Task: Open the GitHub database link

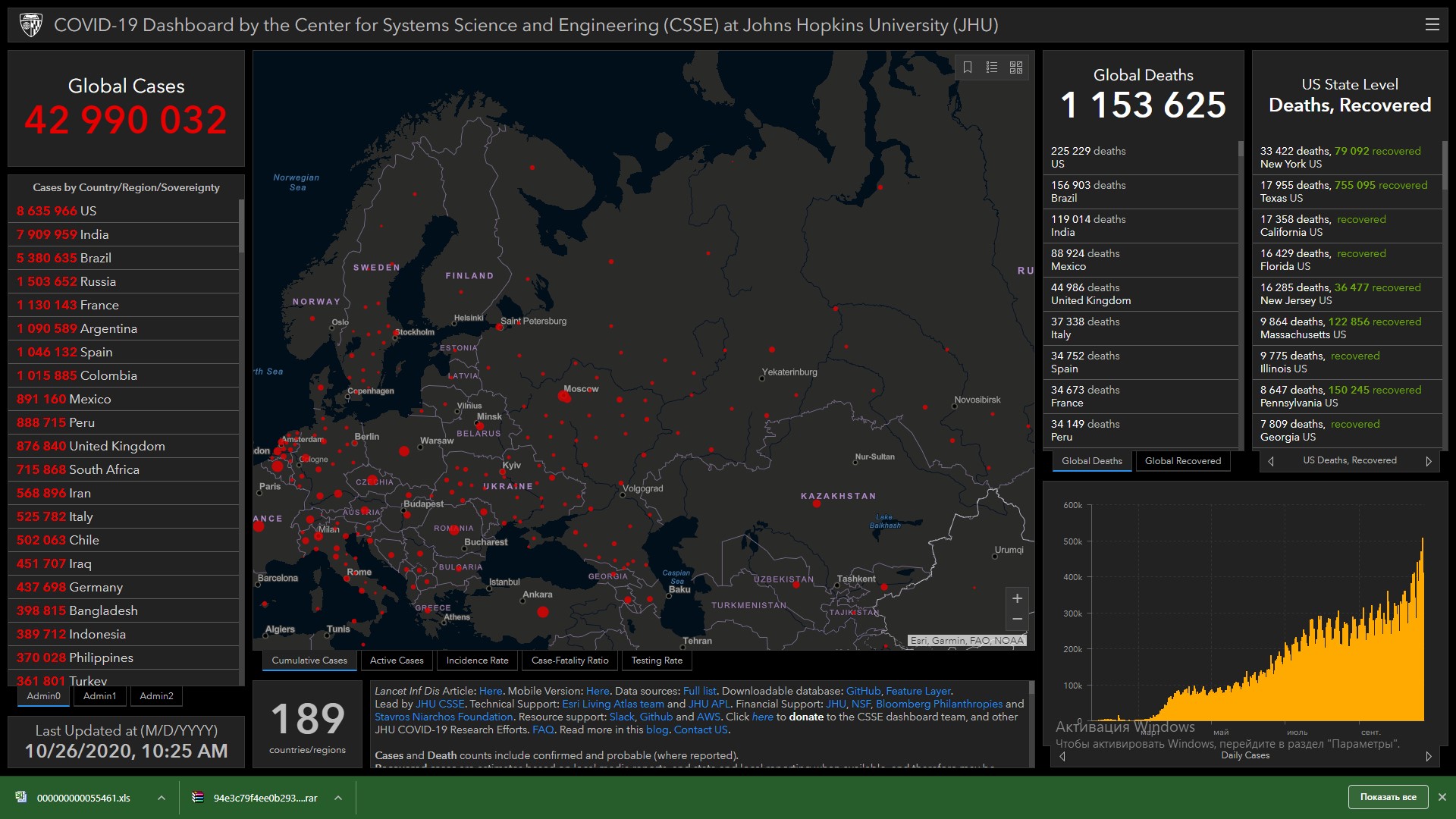Action: [863, 691]
